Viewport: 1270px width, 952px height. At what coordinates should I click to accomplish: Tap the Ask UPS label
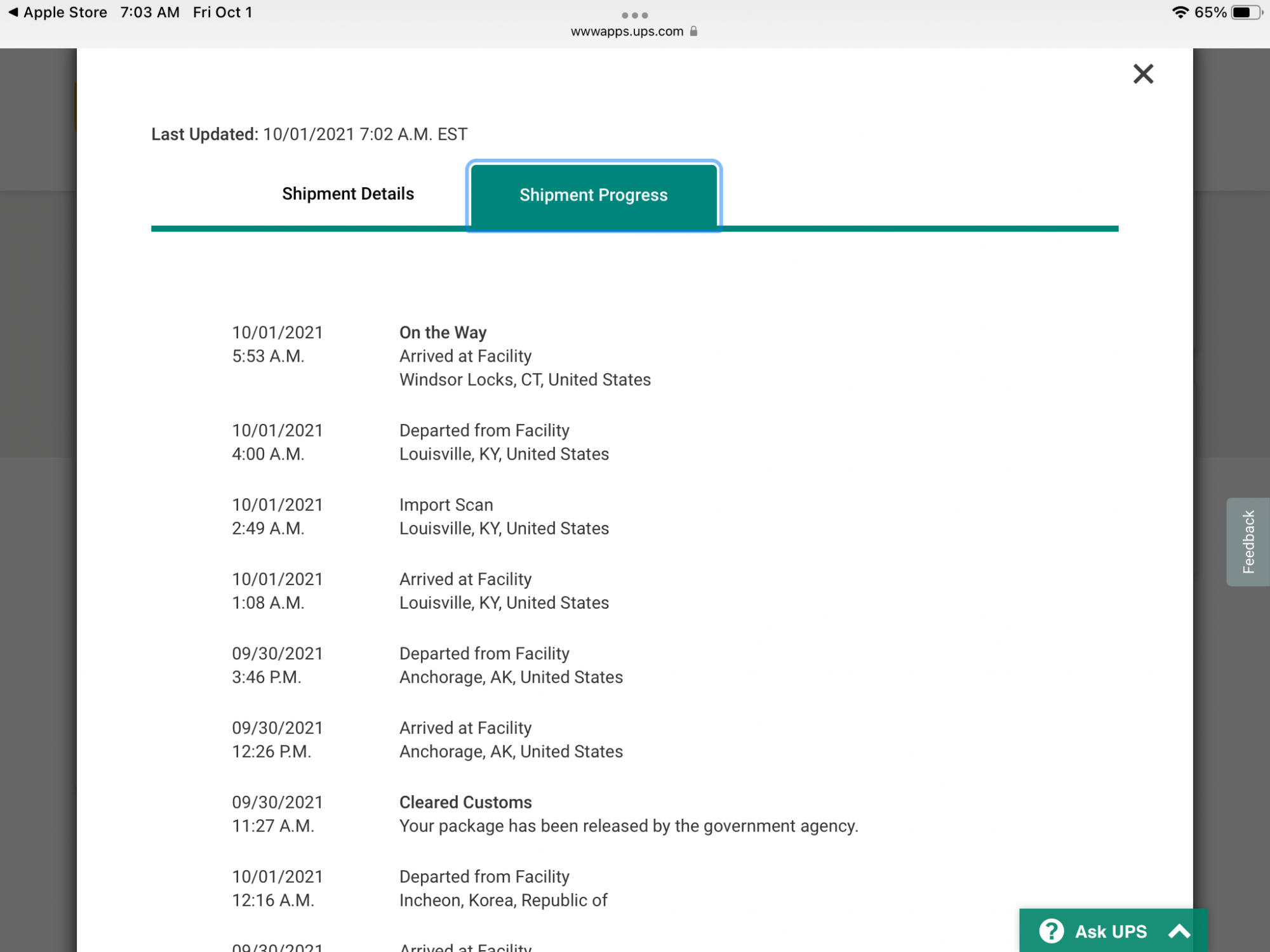tap(1111, 931)
